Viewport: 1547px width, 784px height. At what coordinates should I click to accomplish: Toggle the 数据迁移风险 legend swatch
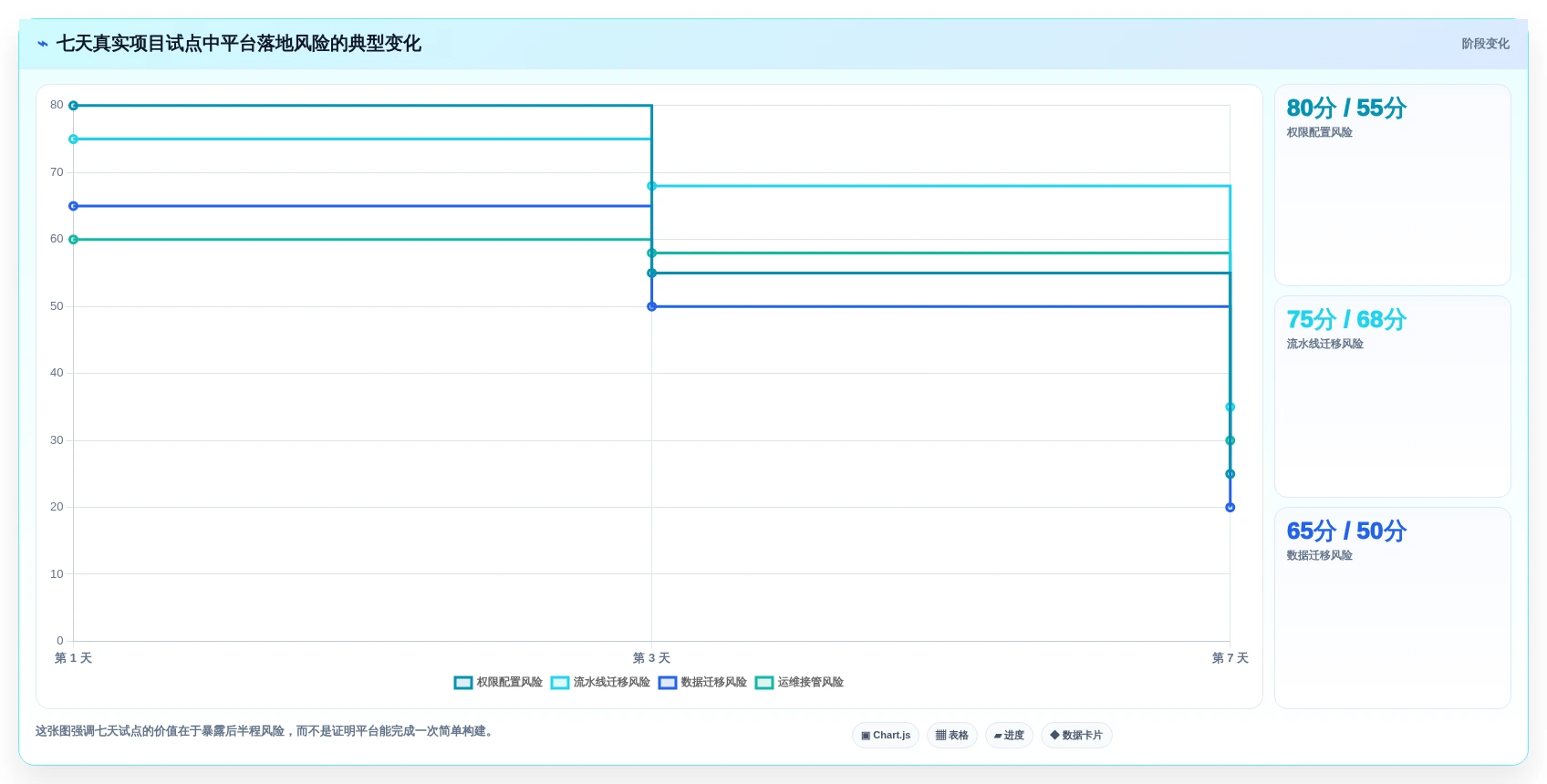(x=668, y=683)
